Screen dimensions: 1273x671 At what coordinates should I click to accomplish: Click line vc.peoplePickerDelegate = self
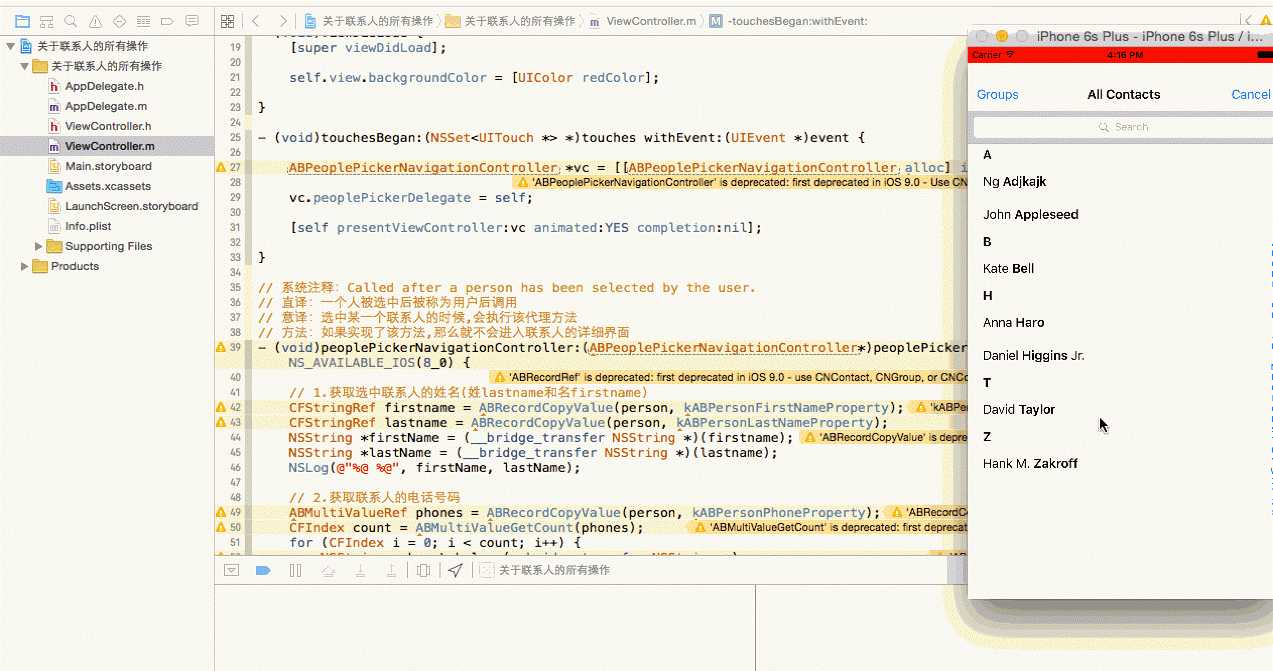click(411, 198)
